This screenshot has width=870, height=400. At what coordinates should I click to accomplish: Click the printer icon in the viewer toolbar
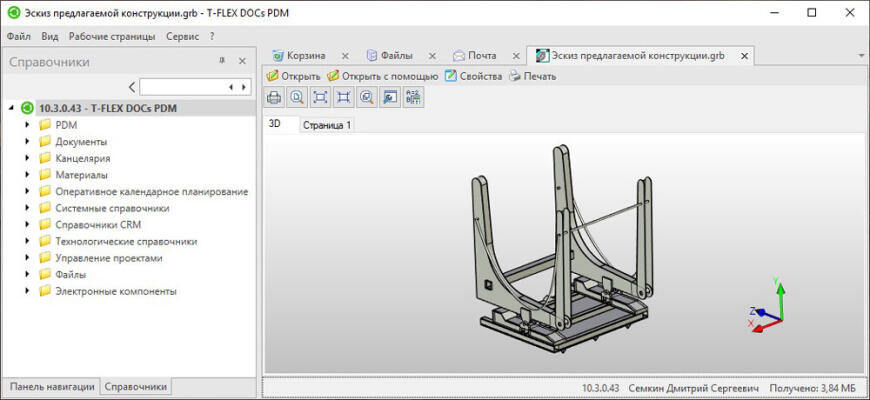(274, 97)
